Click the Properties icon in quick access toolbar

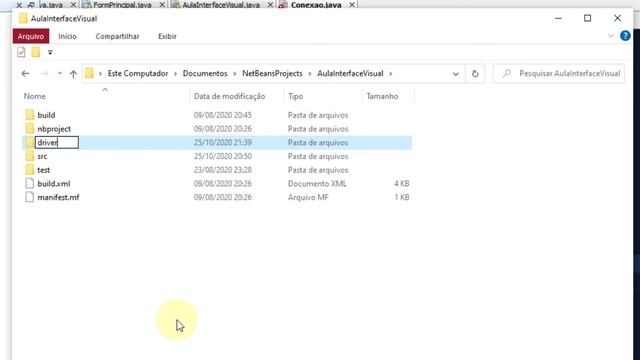[x=21, y=52]
